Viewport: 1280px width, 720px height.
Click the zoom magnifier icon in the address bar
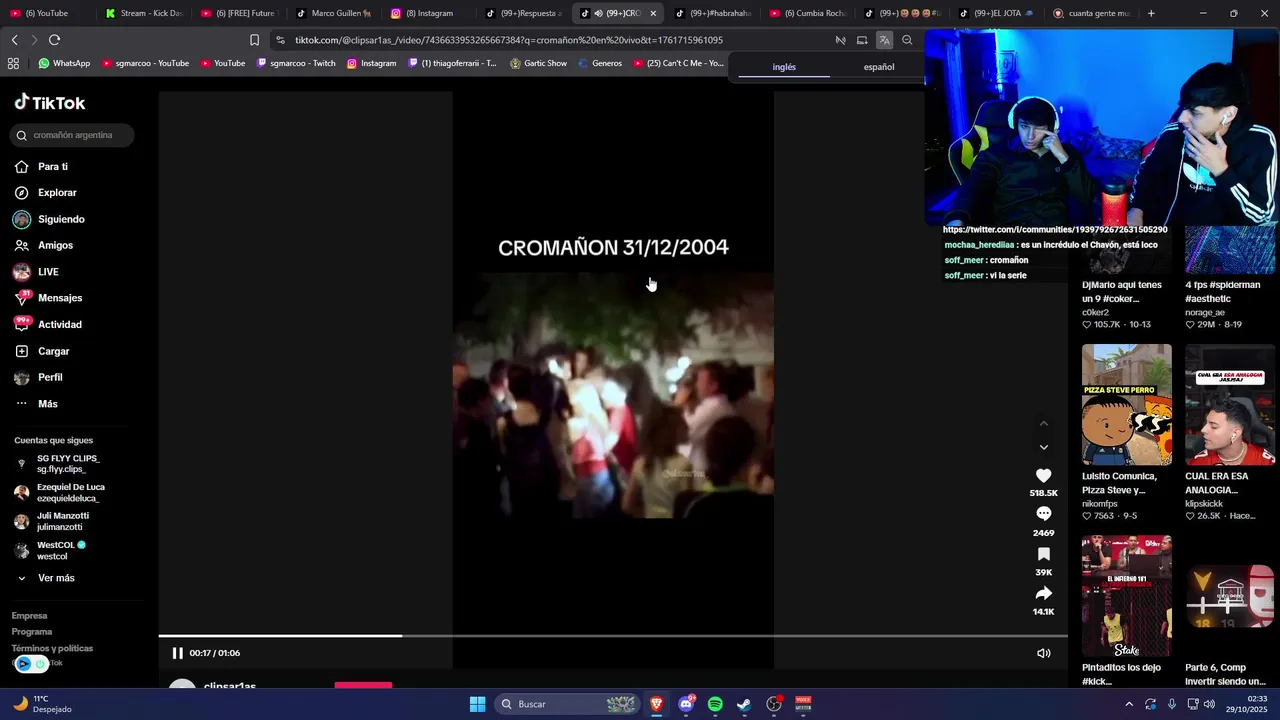[x=907, y=40]
